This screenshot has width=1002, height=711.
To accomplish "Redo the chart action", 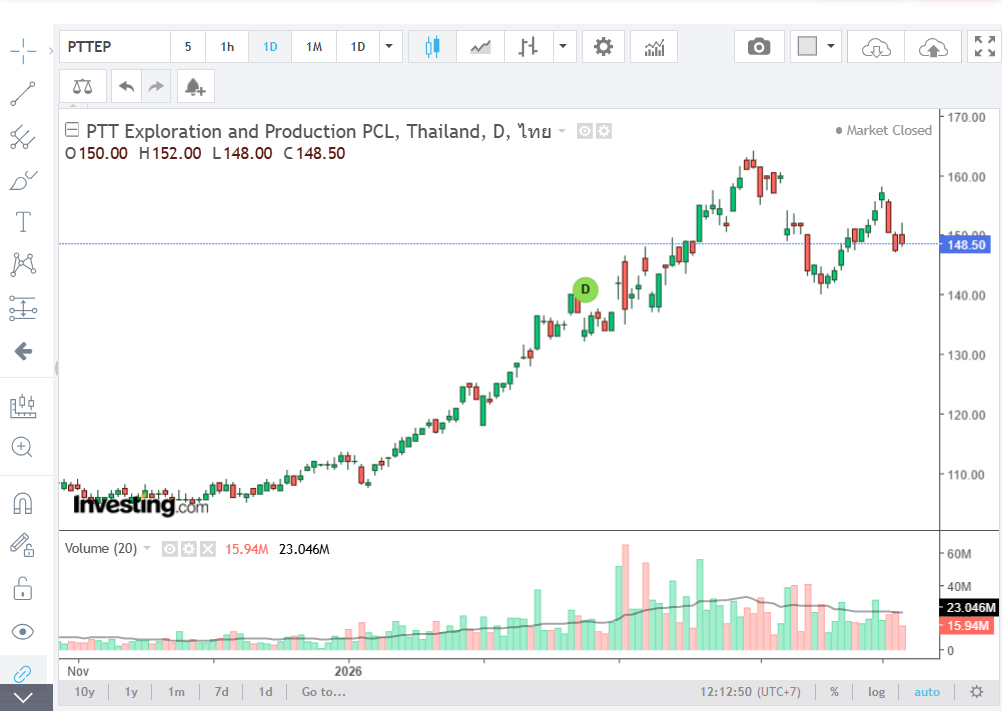I will point(156,86).
